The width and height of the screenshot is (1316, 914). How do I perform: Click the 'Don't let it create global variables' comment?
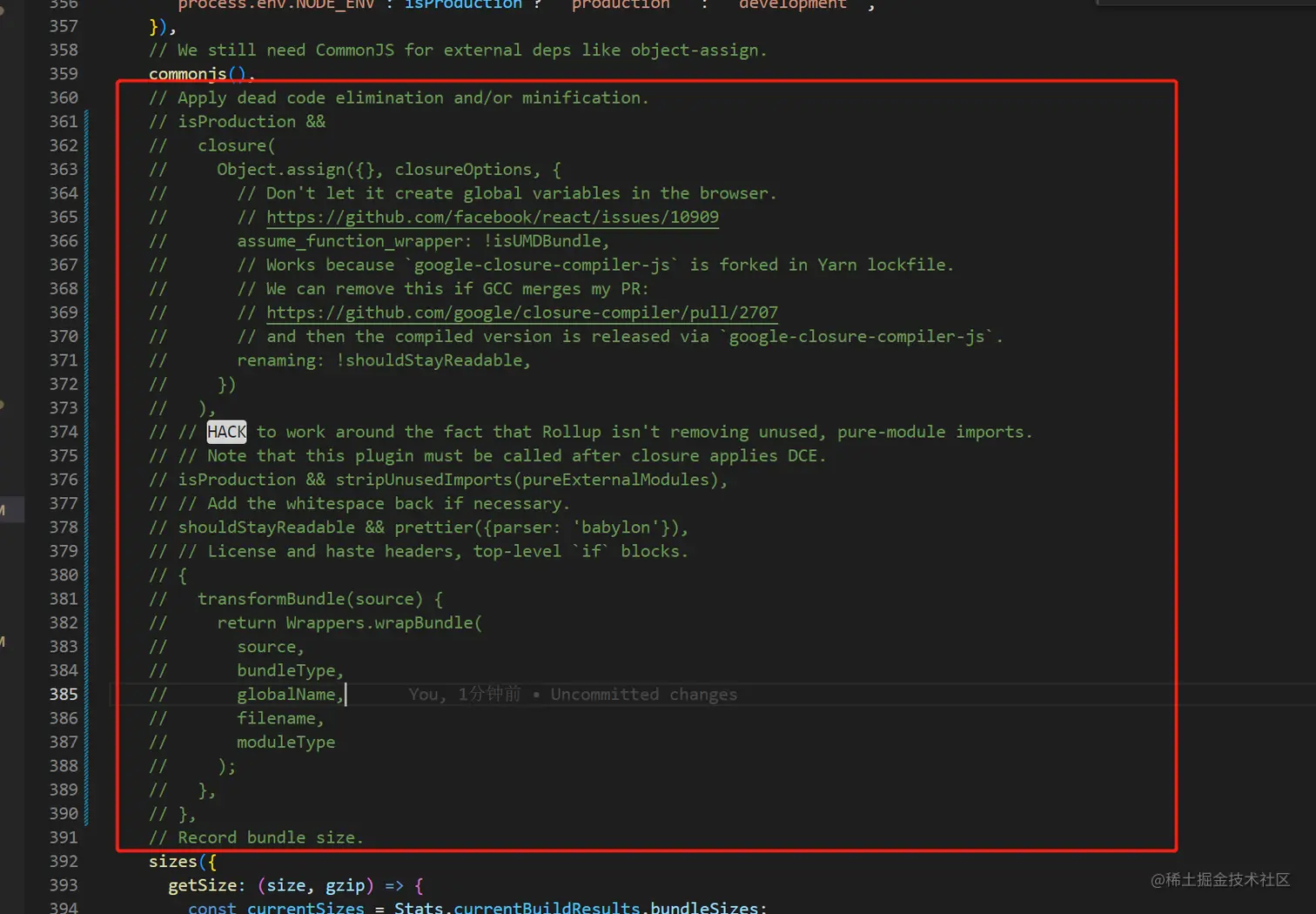[x=507, y=193]
